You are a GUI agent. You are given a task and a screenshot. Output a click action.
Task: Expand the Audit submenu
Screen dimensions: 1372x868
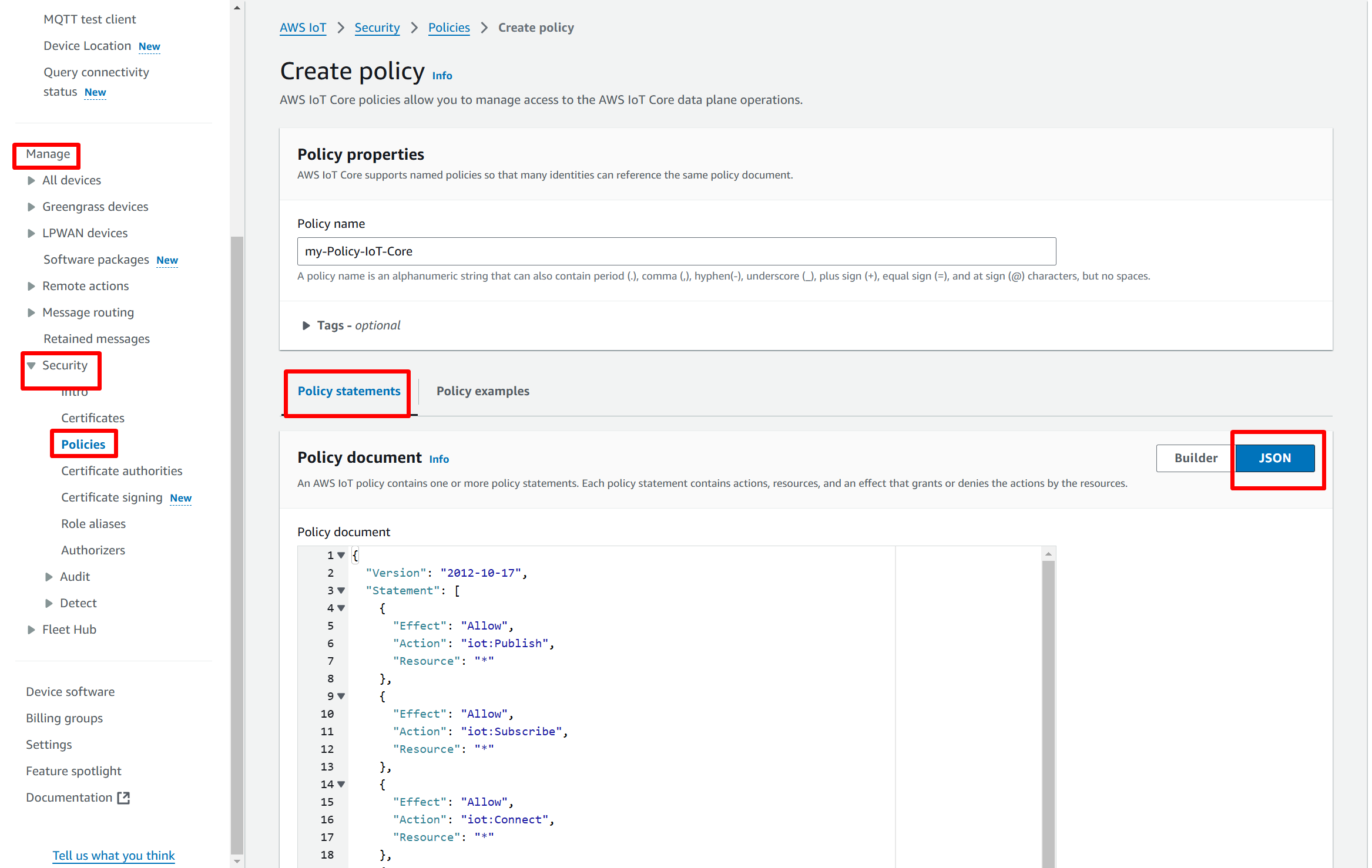click(x=49, y=577)
